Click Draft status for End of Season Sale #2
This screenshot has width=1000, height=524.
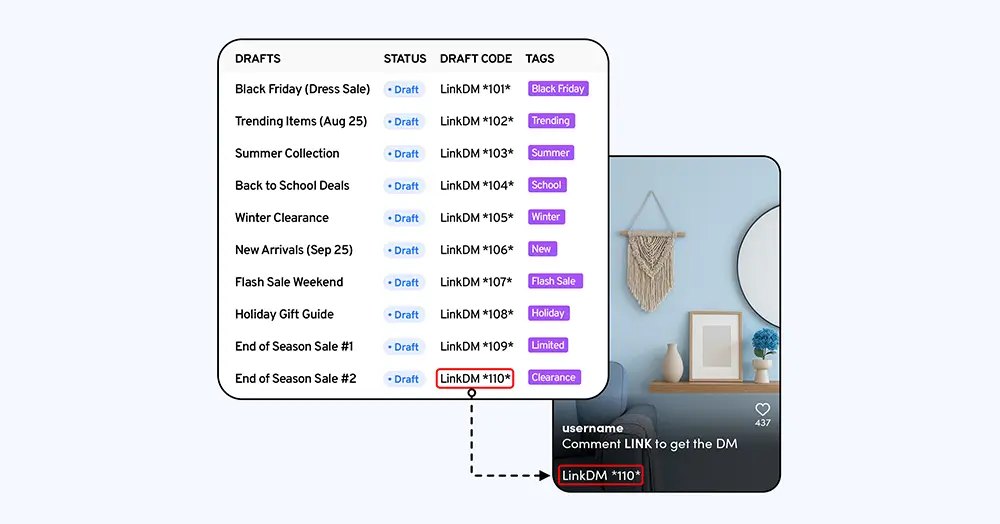click(404, 379)
